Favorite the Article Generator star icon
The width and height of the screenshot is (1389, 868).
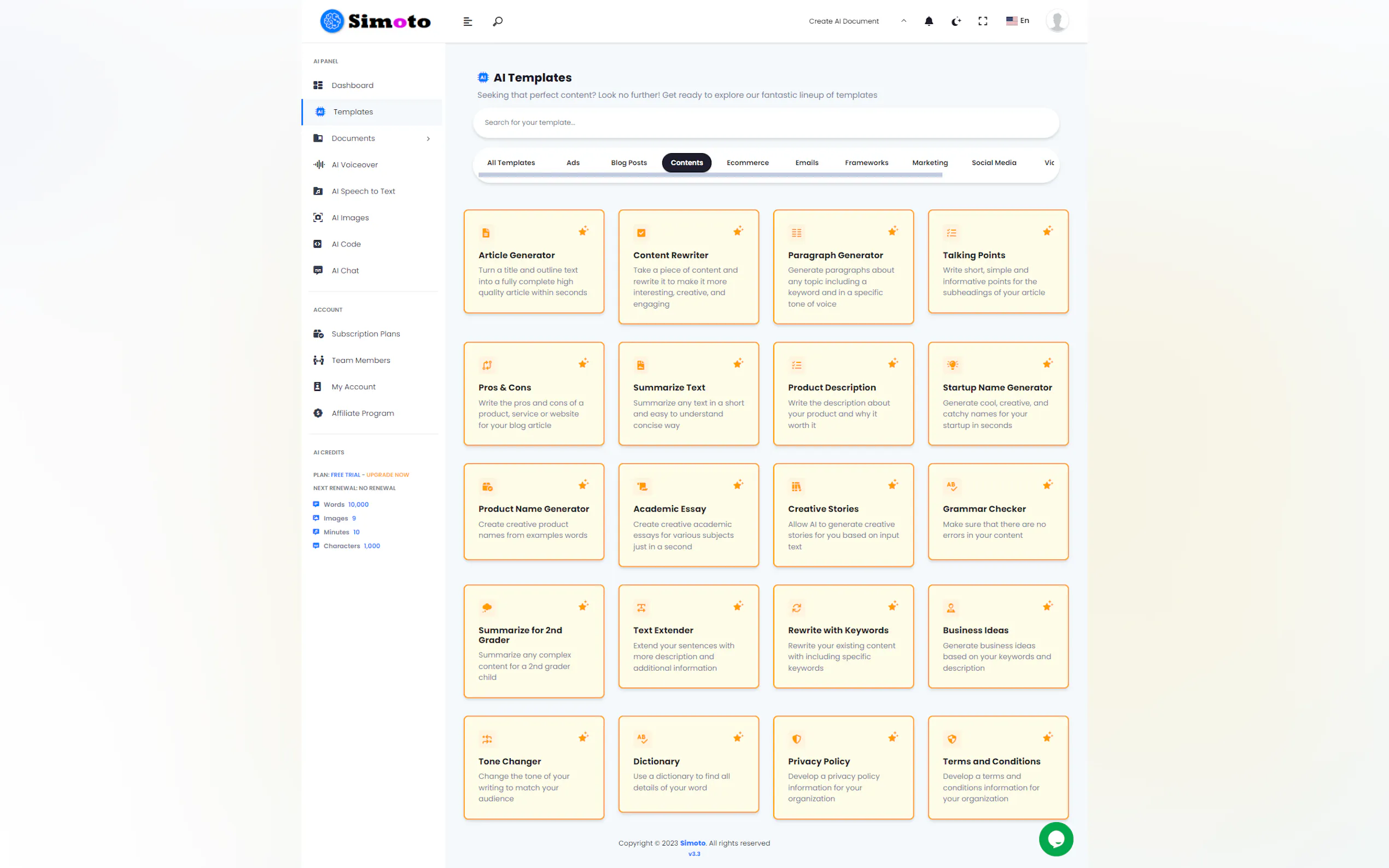(x=583, y=231)
